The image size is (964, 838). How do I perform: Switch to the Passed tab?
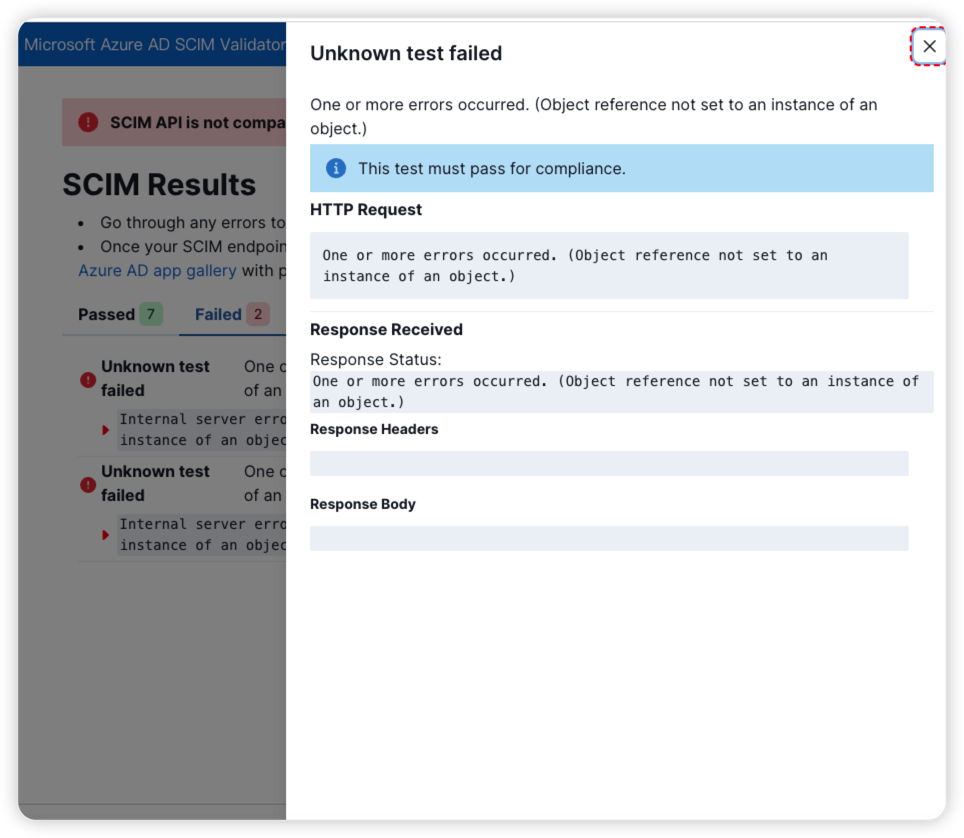pos(109,314)
